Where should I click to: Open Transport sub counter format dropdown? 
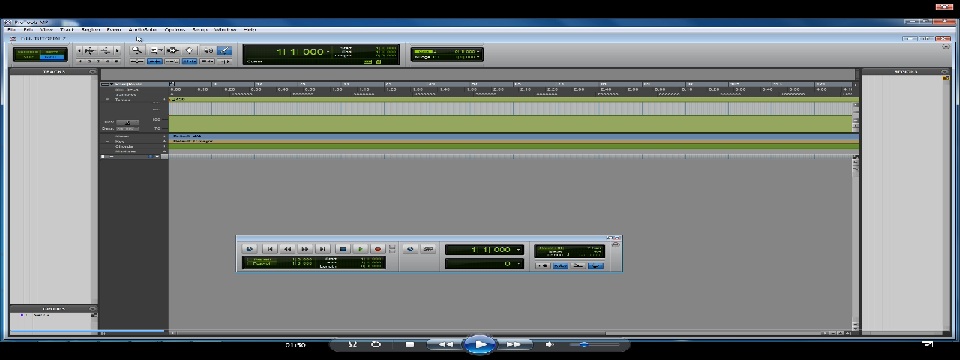(519, 264)
